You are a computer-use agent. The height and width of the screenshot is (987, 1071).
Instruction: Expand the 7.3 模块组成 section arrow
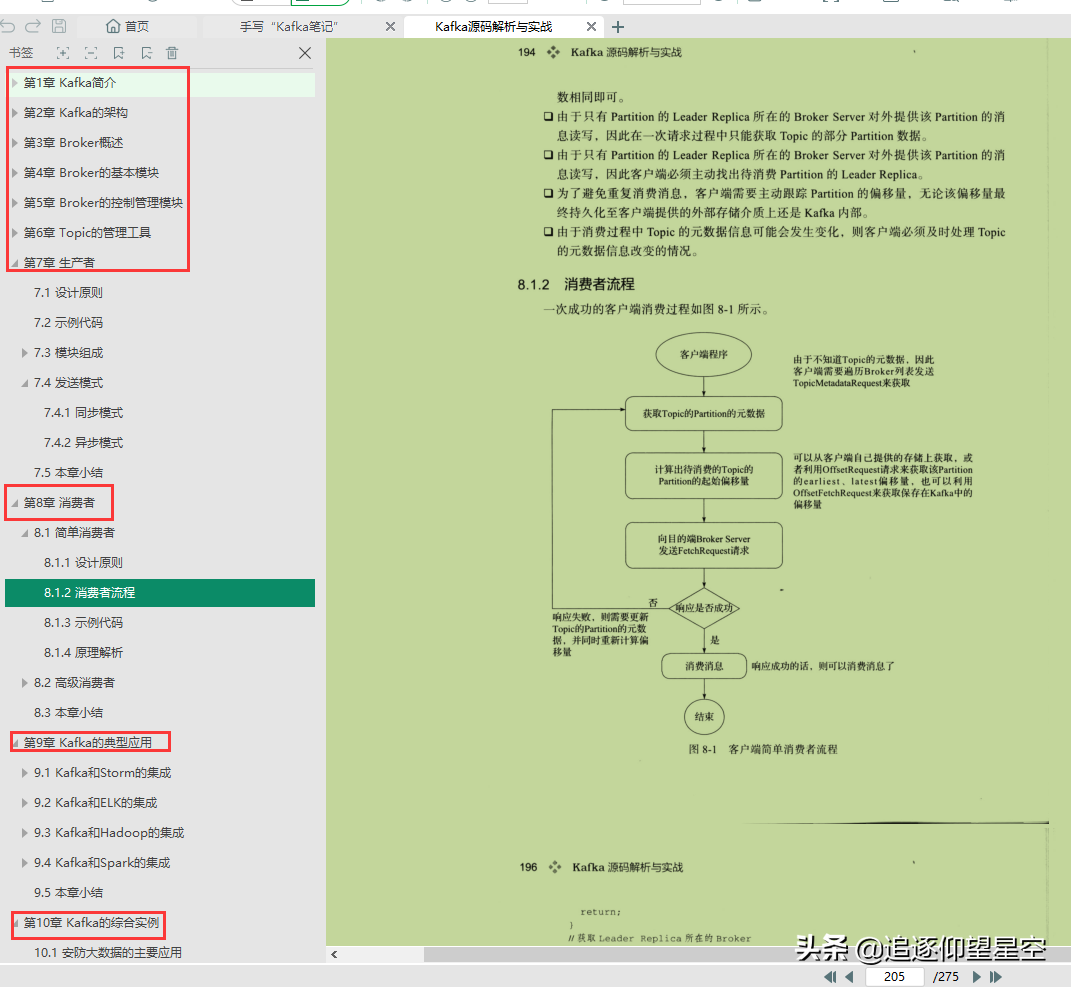25,352
